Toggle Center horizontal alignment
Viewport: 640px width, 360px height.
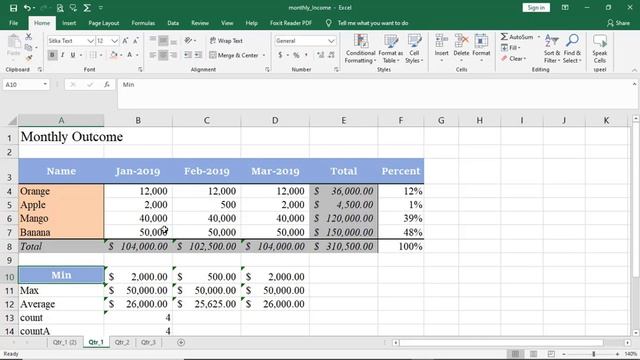(163, 55)
